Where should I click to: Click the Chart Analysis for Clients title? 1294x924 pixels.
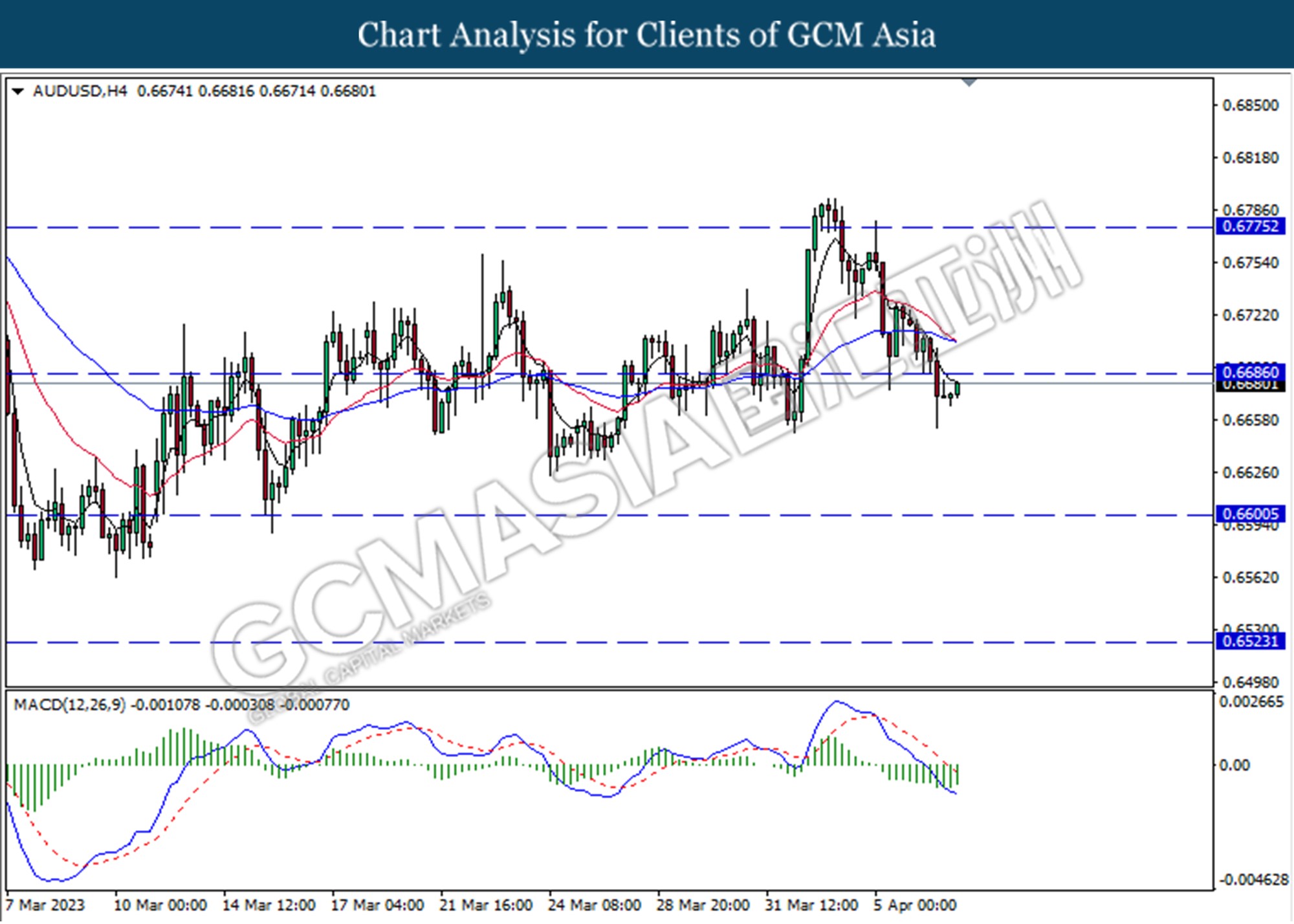click(x=646, y=34)
